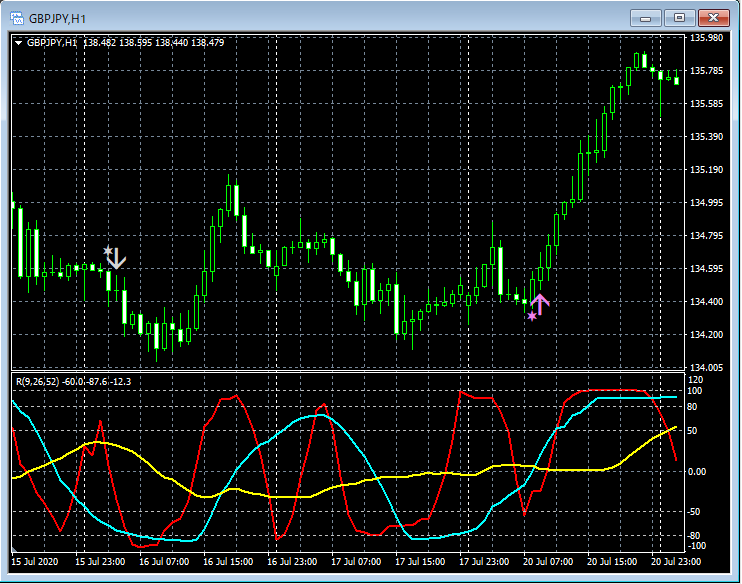Click the 0.00 level on the indicator scale
This screenshot has width=742, height=584.
(697, 472)
